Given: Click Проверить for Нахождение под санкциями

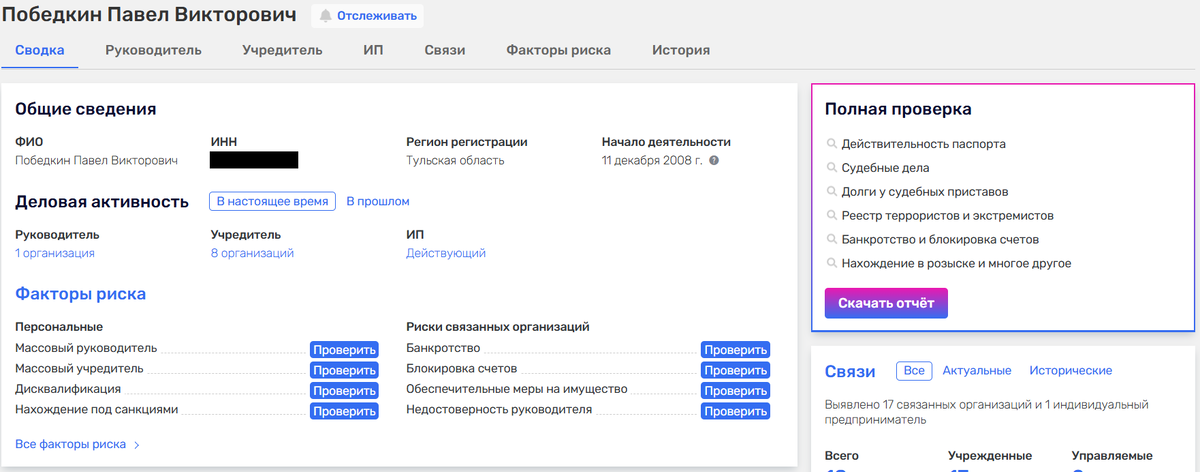Looking at the screenshot, I should [344, 411].
